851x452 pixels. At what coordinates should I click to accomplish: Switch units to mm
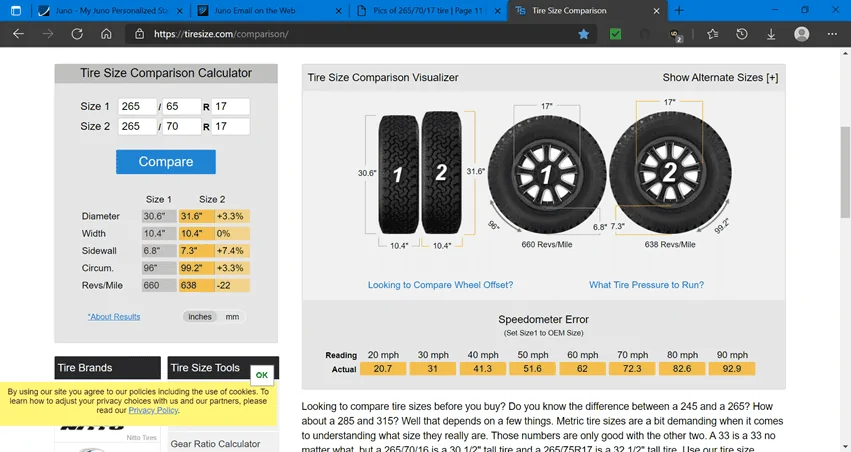click(232, 317)
